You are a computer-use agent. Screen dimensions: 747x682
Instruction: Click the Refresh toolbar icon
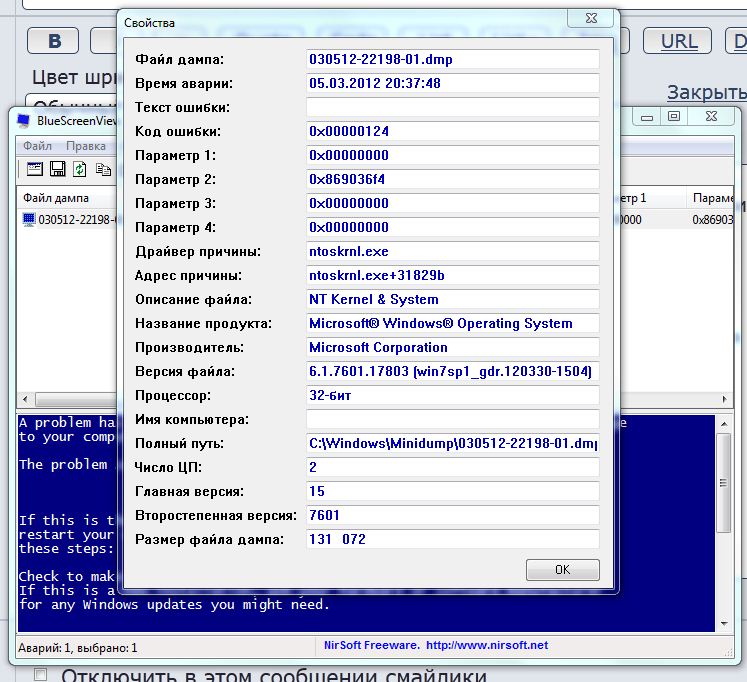pos(80,169)
